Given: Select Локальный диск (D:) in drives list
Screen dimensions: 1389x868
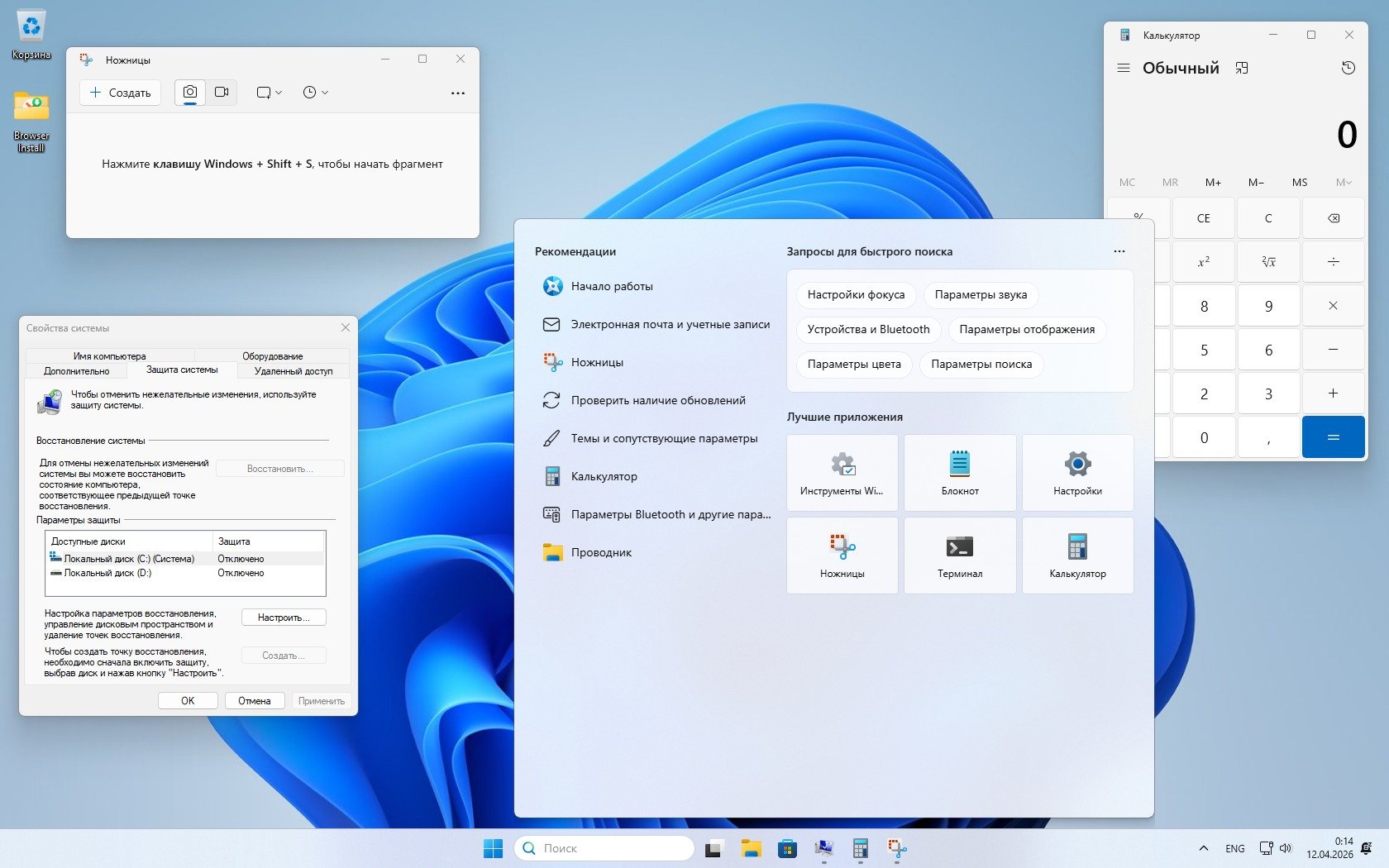Looking at the screenshot, I should 107,573.
